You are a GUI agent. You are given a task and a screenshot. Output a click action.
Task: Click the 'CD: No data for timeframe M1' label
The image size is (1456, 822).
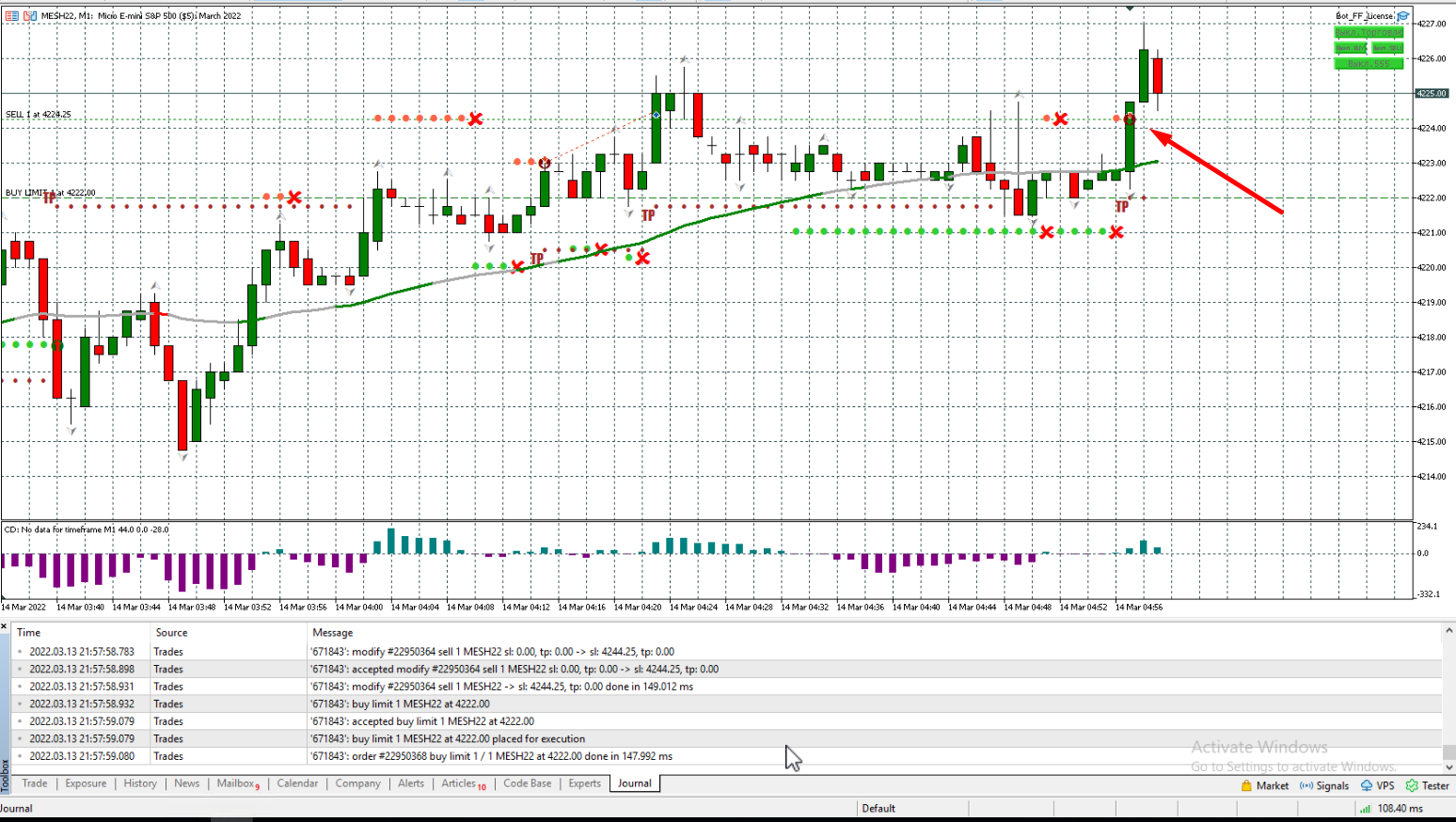click(x=87, y=530)
